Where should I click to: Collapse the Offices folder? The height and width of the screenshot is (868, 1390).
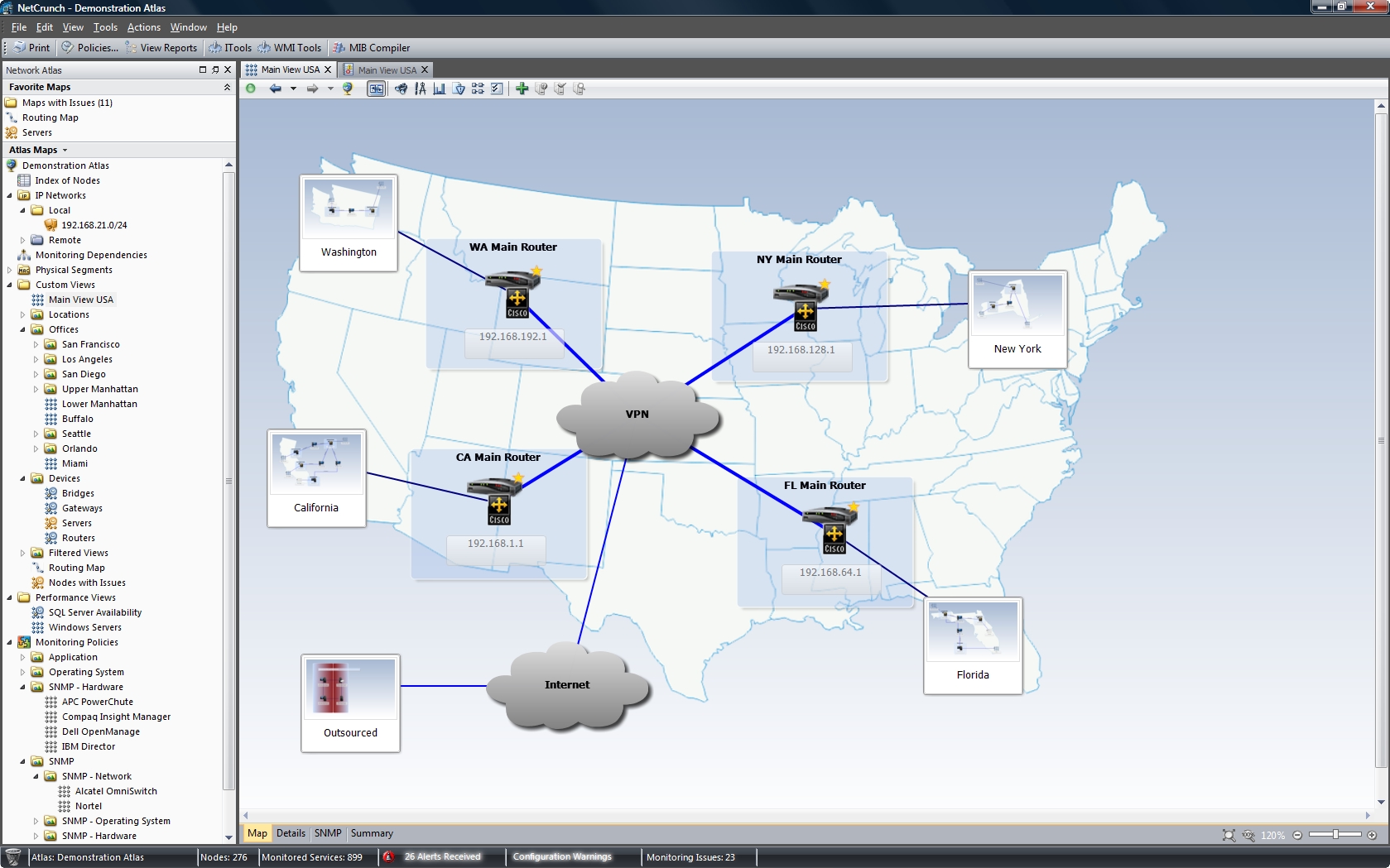pos(22,329)
